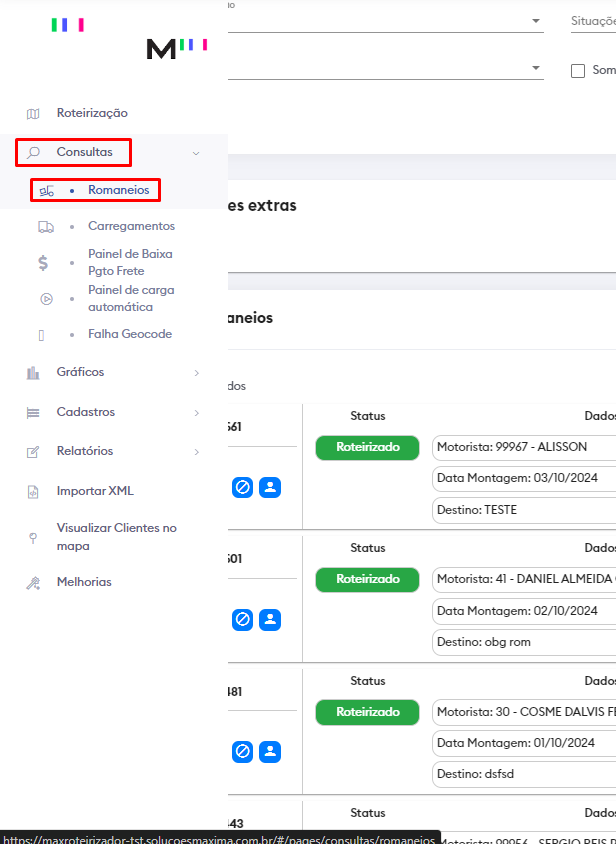This screenshot has height=844, width=616.
Task: Click the Gráficos bar chart icon
Action: 33,372
